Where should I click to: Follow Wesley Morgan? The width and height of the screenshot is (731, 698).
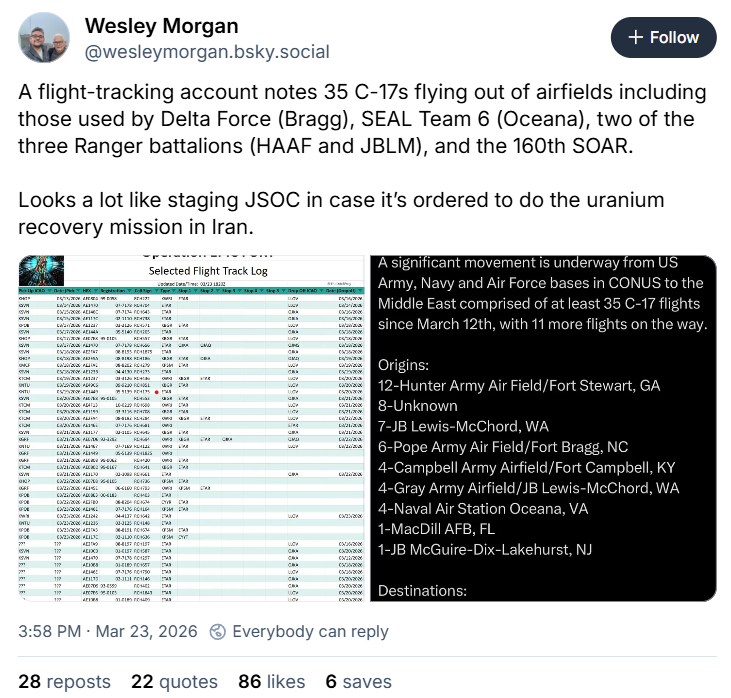[664, 38]
